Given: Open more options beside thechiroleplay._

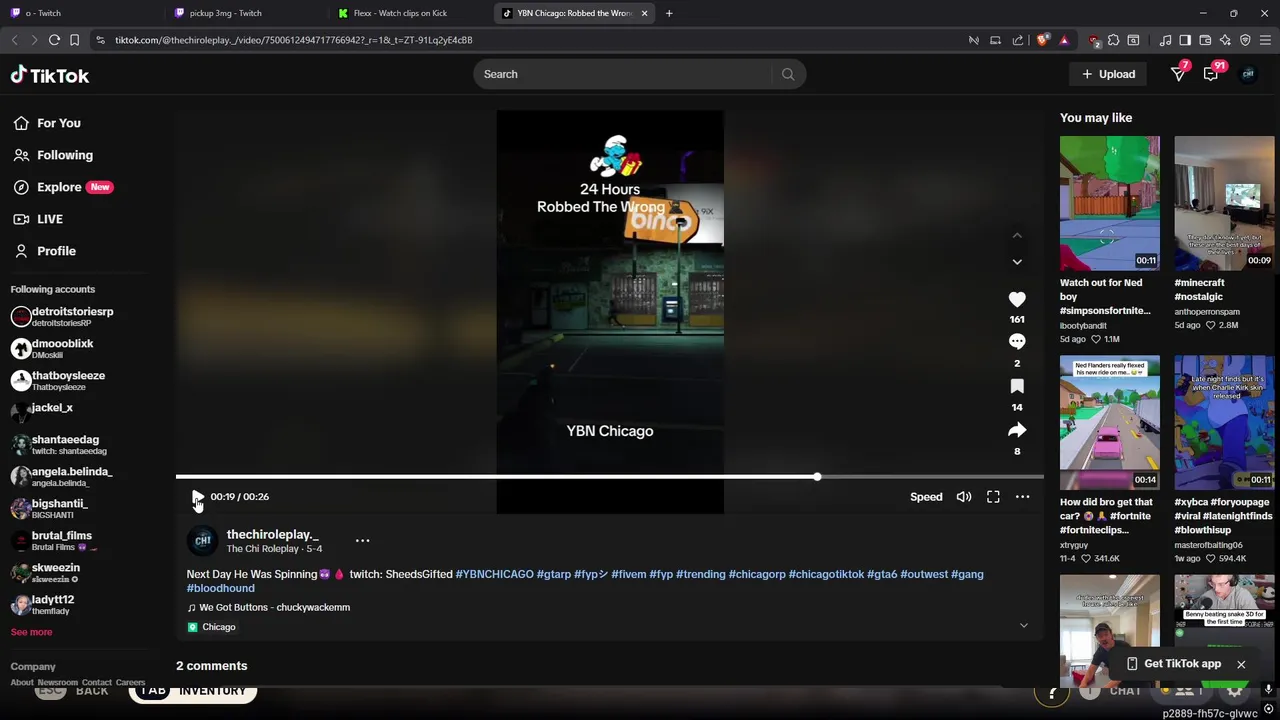Looking at the screenshot, I should tap(362, 541).
